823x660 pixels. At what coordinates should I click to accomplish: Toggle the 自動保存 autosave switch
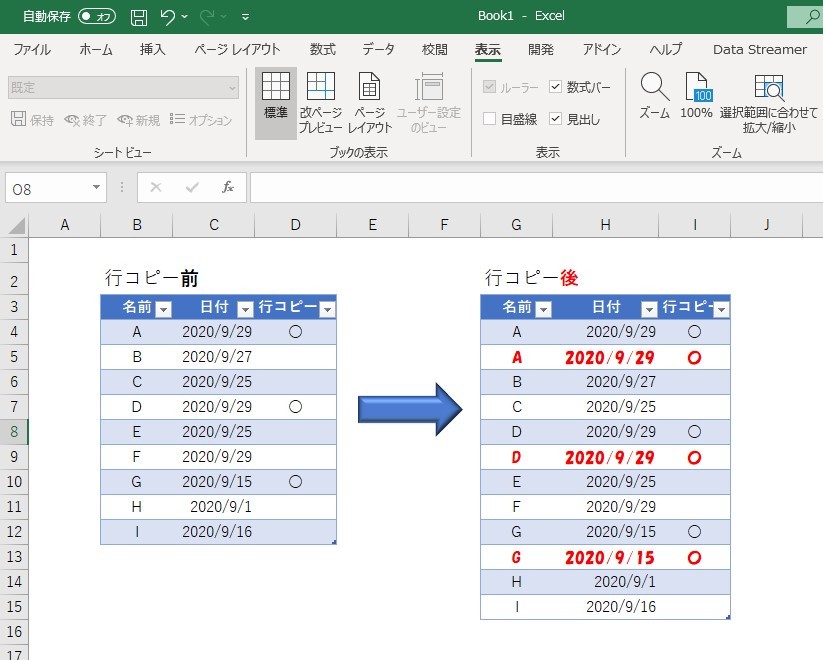[x=96, y=17]
